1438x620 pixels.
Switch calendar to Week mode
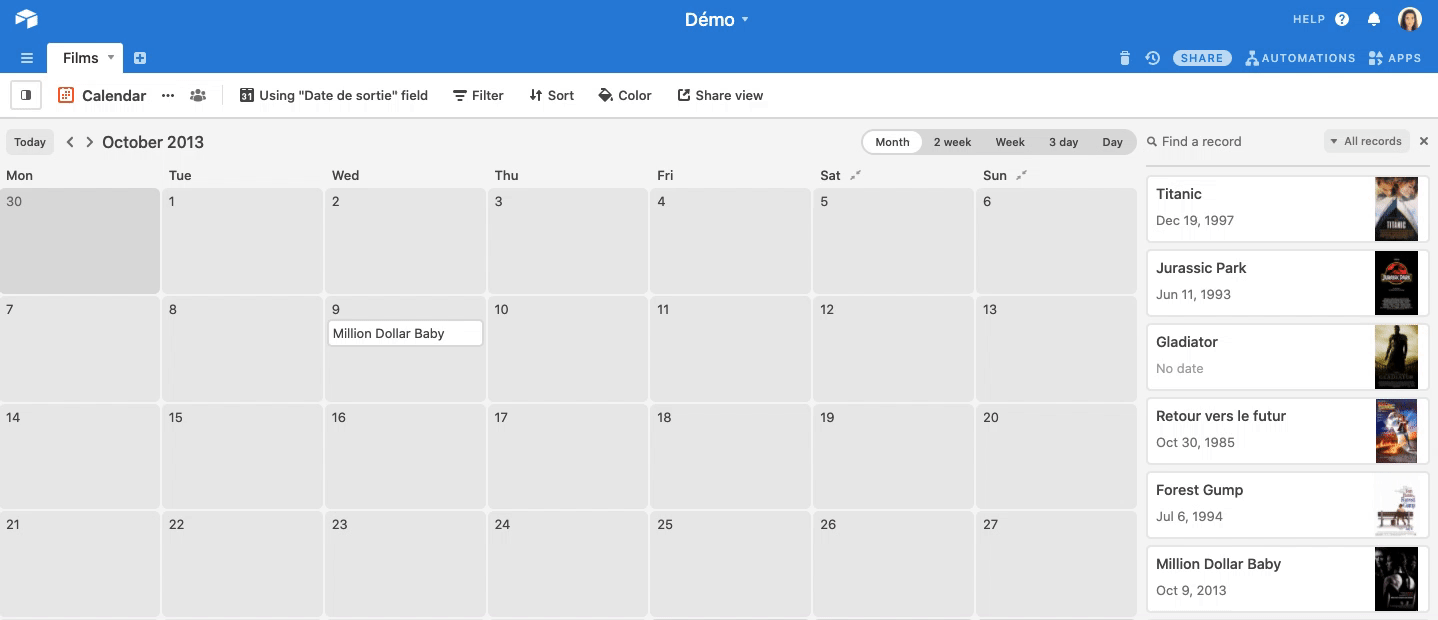pos(1010,142)
